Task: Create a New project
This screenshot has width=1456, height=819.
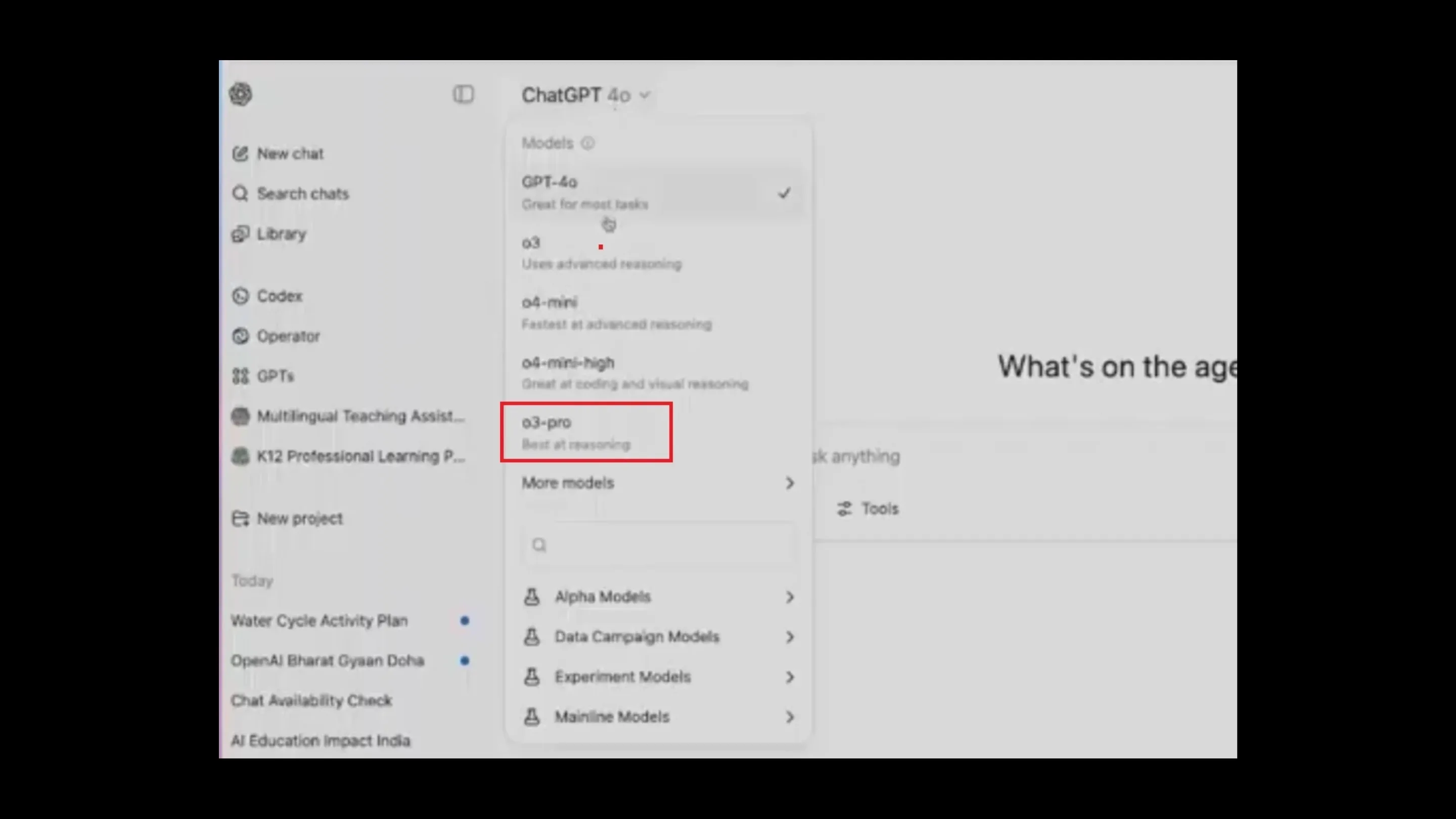Action: (287, 519)
